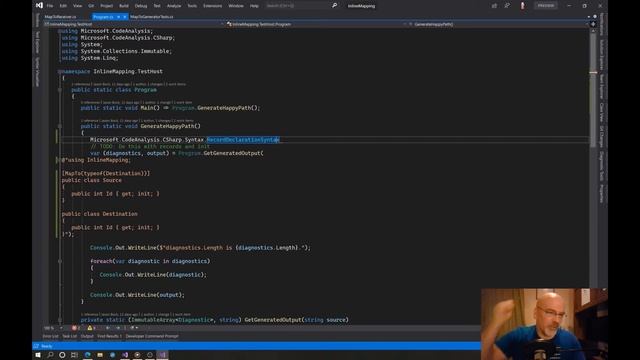Viewport: 640px width, 360px height.
Task: Open the Test menu
Action: [157, 6]
